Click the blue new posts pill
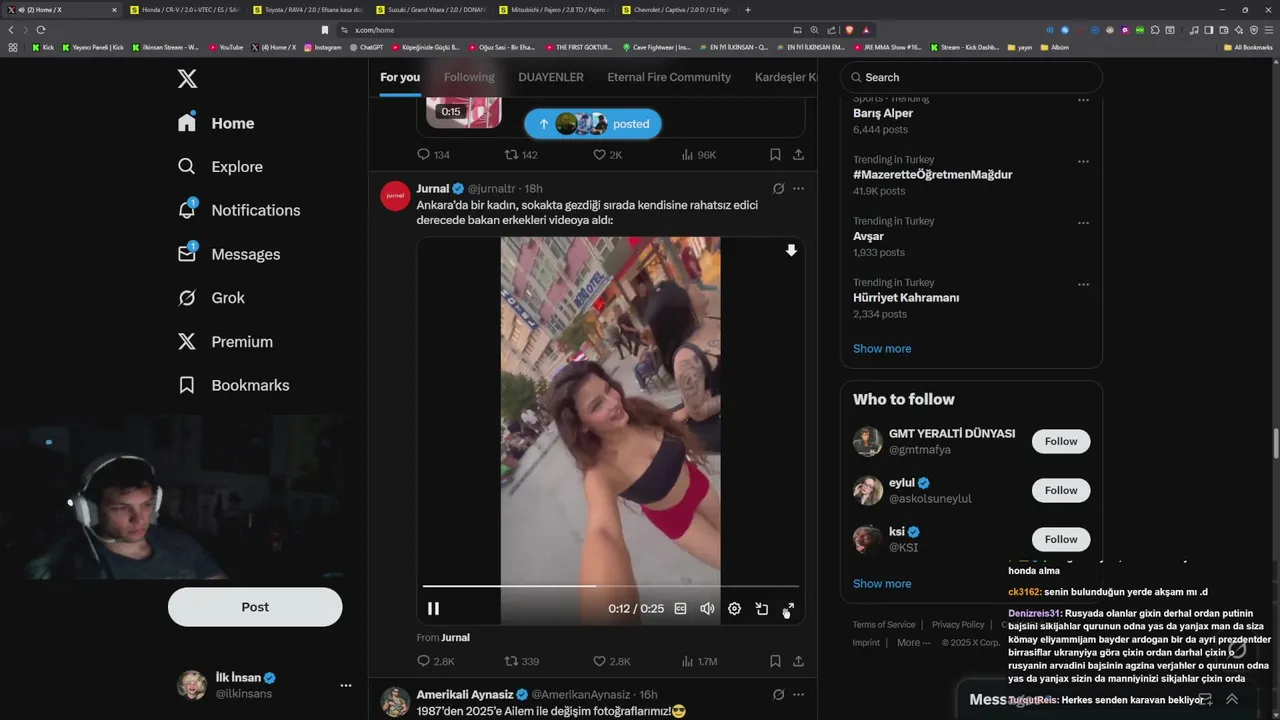This screenshot has height=720, width=1280. [593, 124]
